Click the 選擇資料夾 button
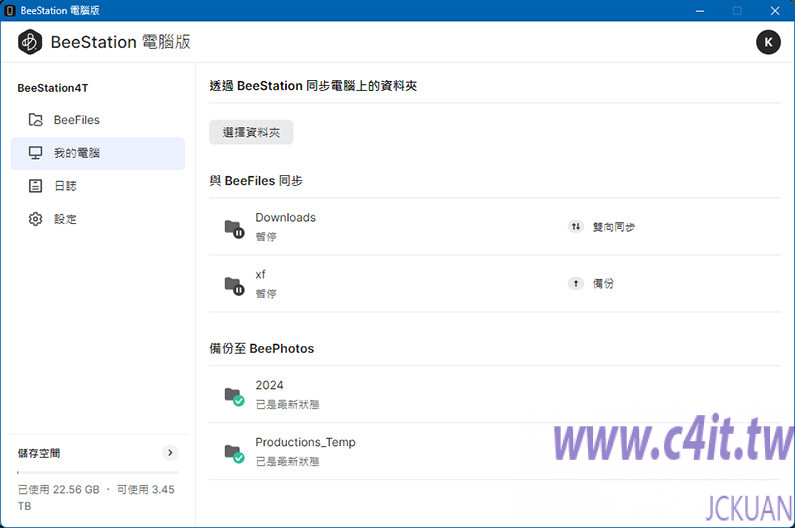795x528 pixels. [251, 132]
